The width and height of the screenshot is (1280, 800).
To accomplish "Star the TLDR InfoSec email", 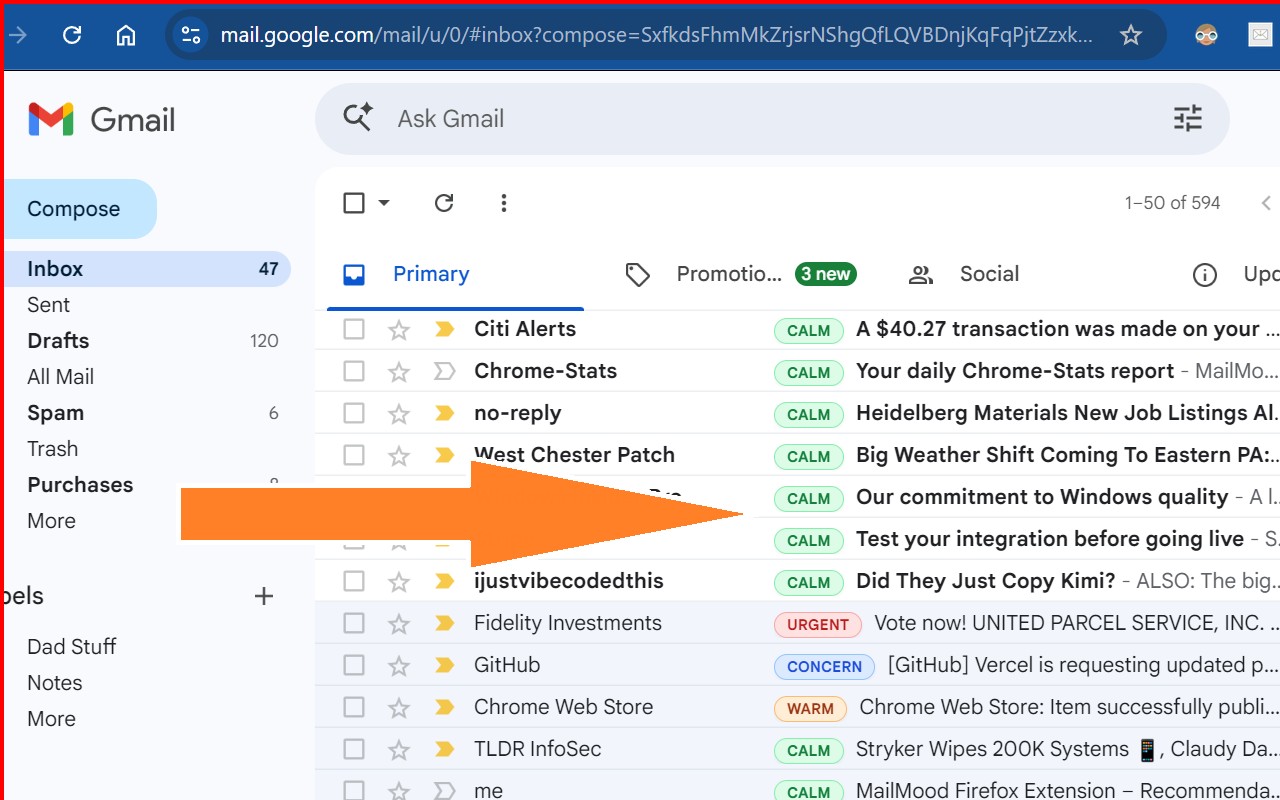I will (399, 749).
